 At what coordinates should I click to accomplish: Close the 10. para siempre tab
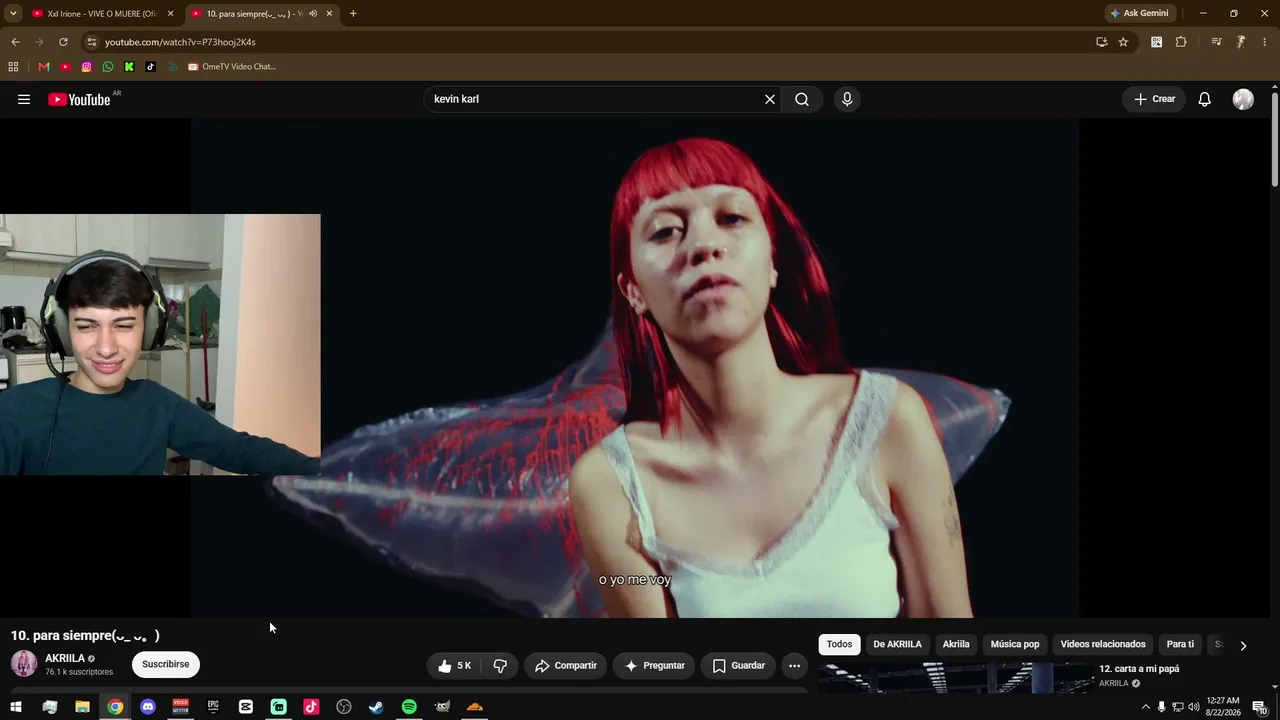point(329,14)
